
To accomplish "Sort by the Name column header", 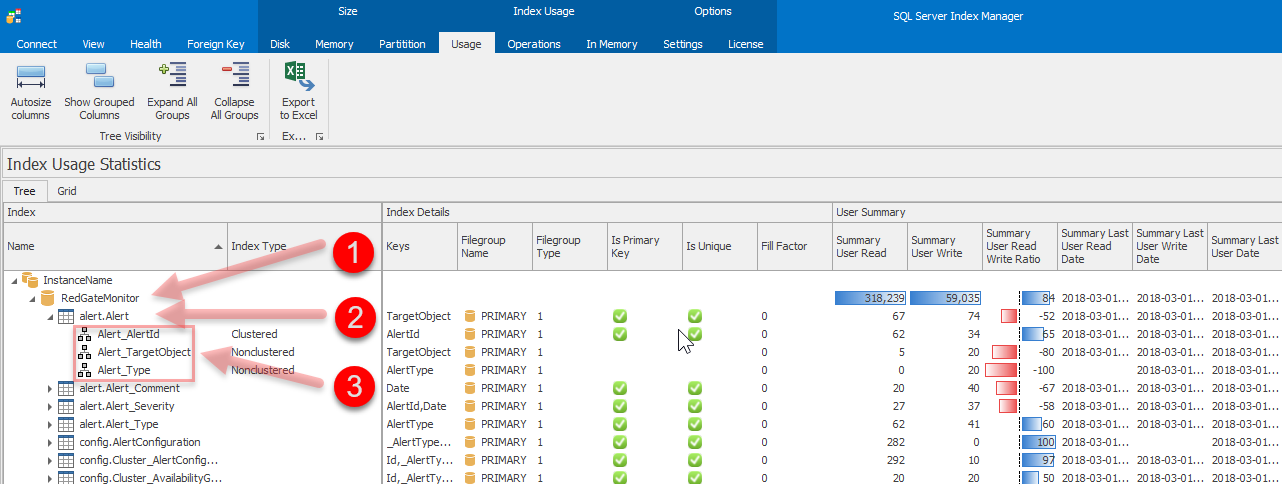I will click(115, 246).
